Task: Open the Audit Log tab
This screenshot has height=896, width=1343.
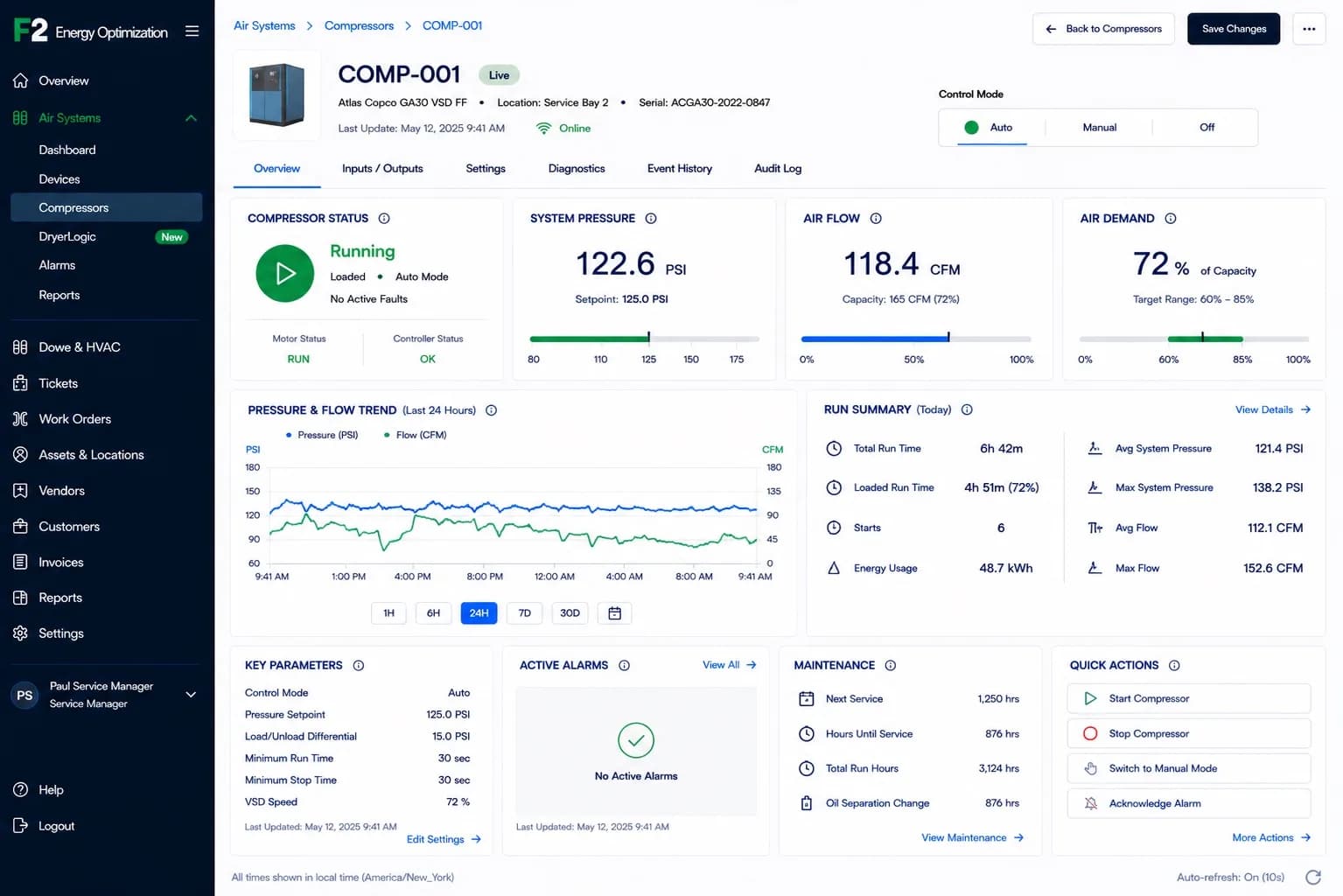Action: tap(778, 169)
